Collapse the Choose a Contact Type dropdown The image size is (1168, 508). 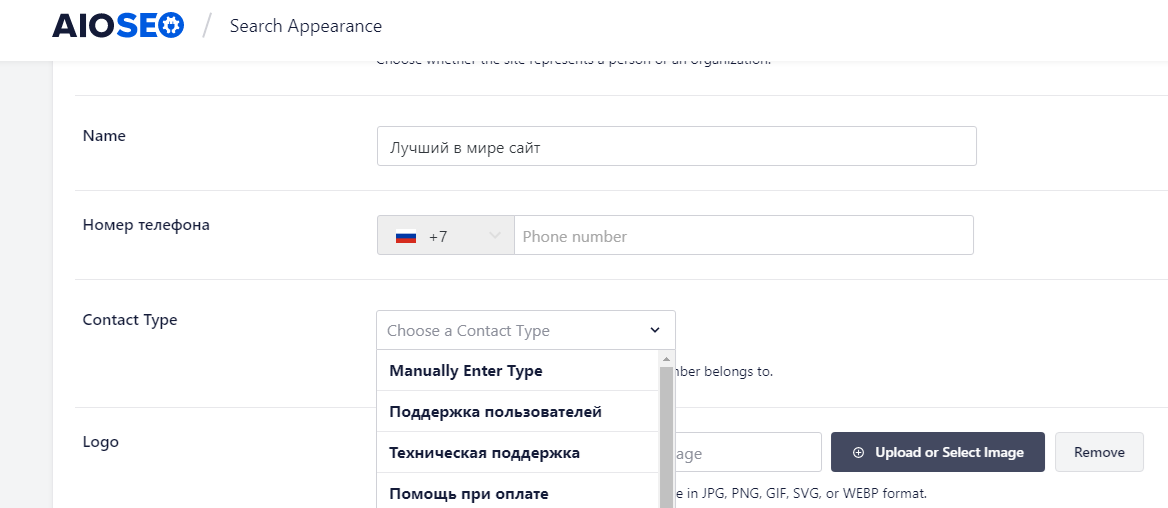click(526, 330)
